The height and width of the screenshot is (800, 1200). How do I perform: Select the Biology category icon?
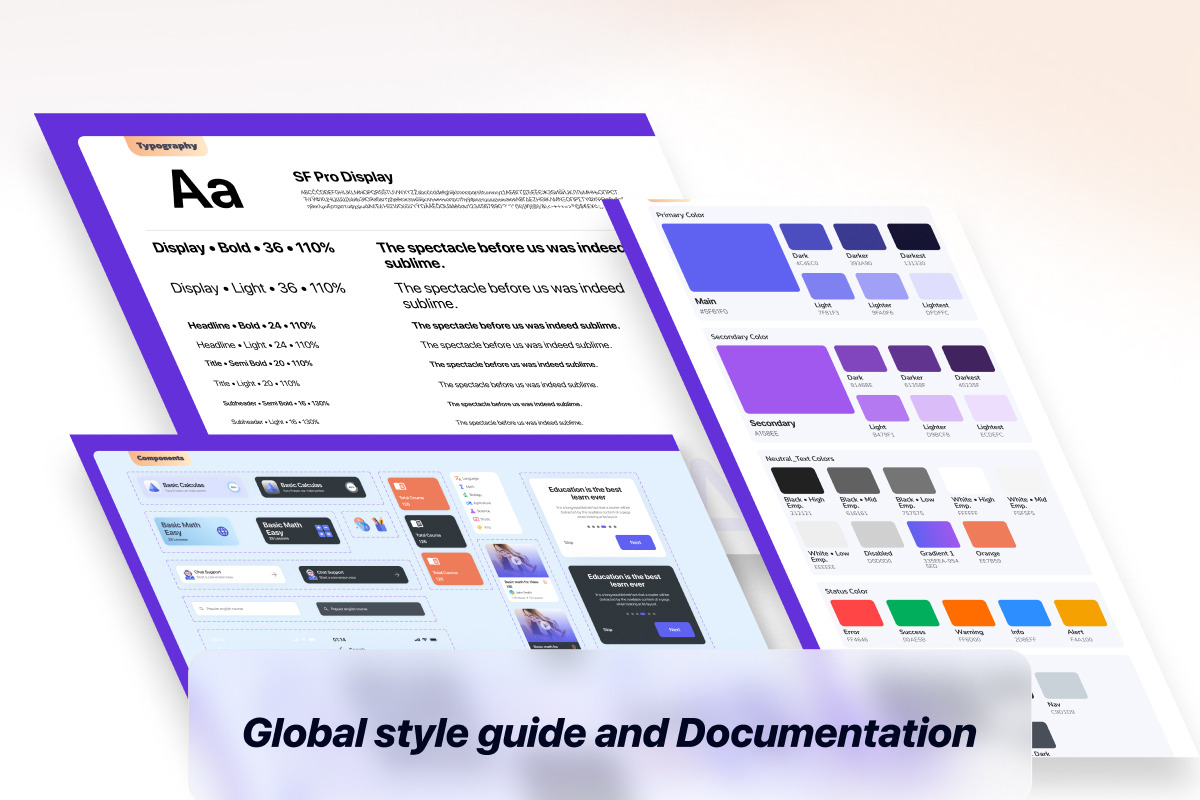[464, 495]
